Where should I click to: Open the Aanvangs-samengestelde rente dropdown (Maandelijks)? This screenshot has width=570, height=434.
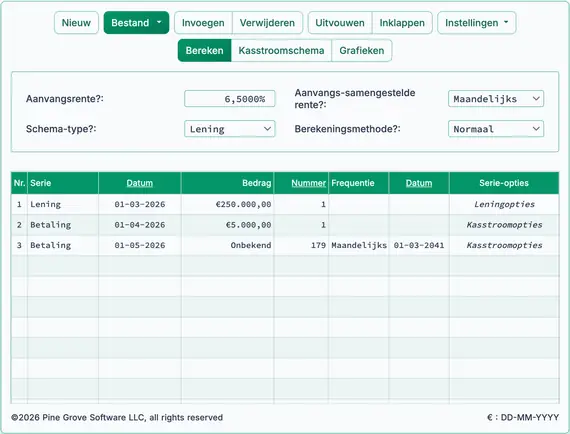496,99
